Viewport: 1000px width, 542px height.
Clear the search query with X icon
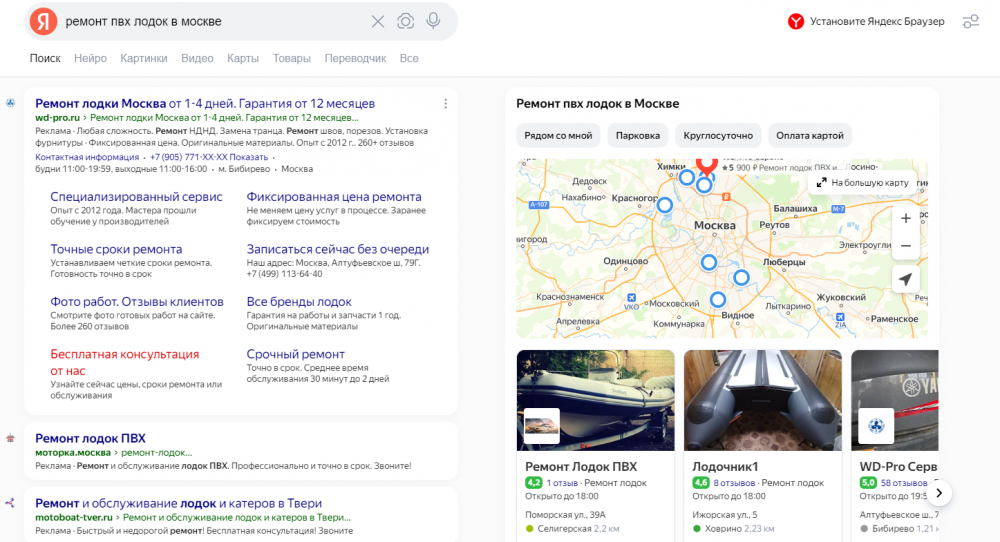pyautogui.click(x=378, y=21)
